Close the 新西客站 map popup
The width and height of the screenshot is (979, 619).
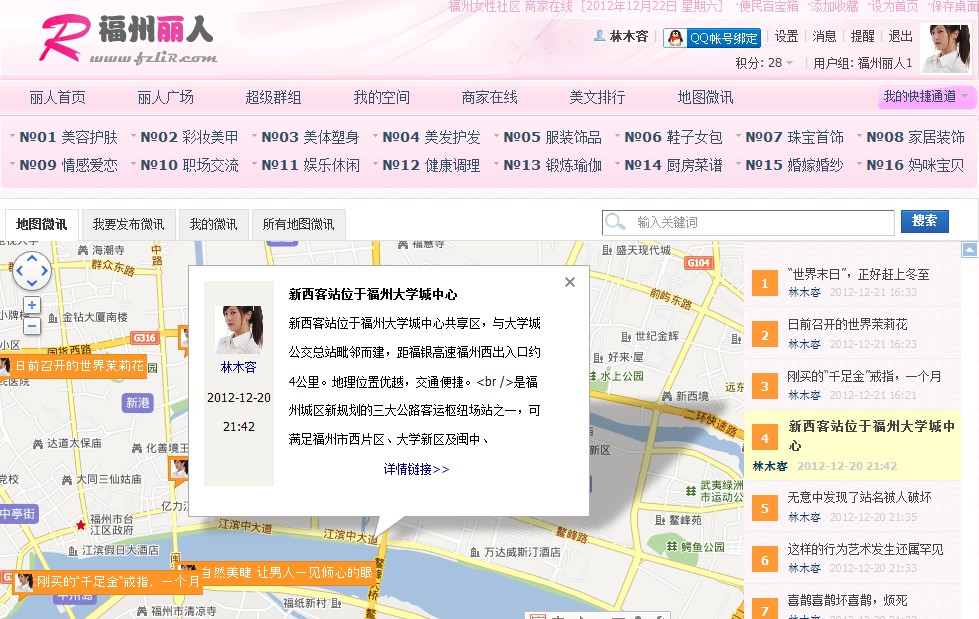(x=569, y=283)
